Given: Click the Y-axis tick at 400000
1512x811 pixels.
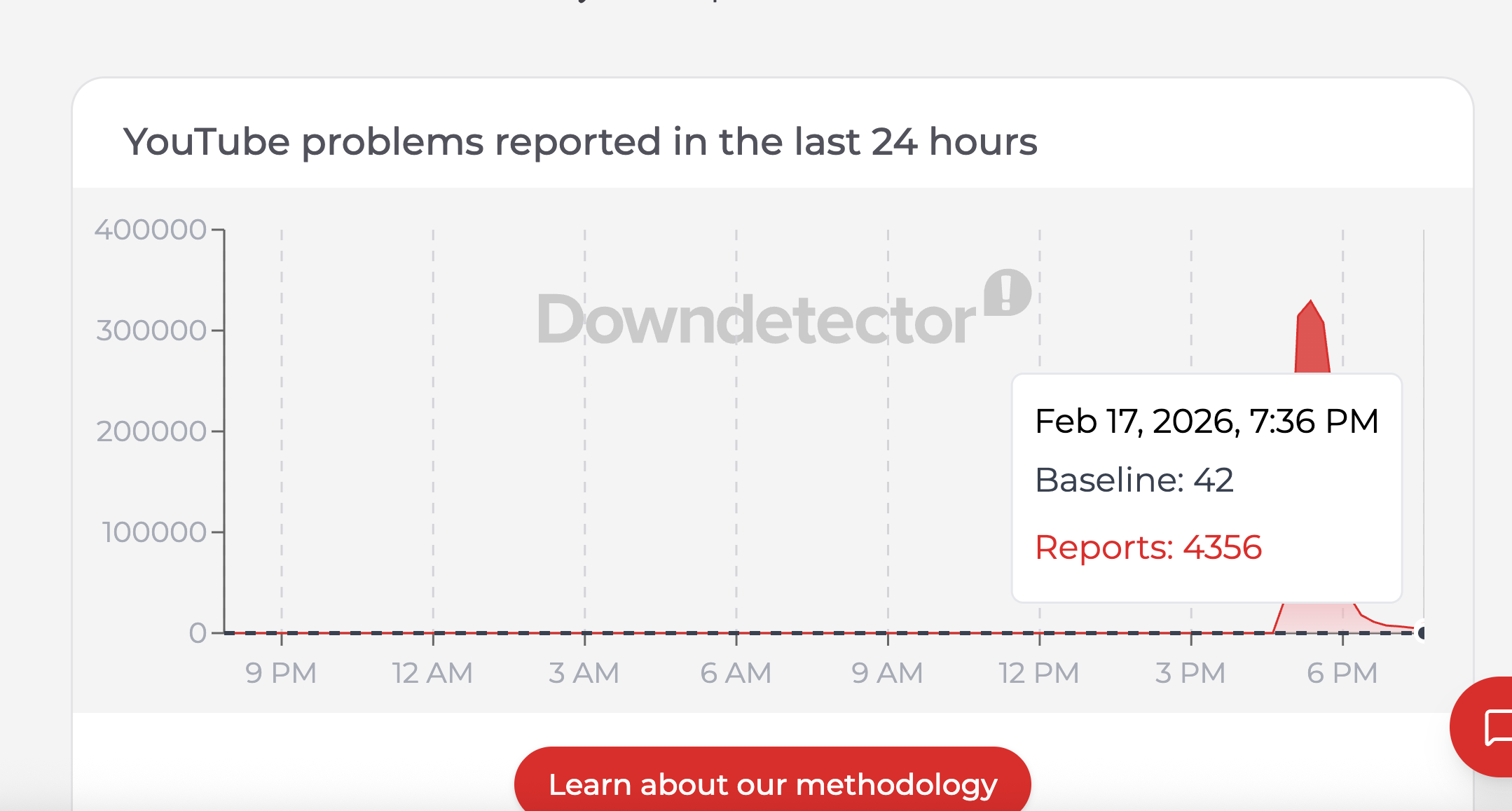Looking at the screenshot, I should [149, 229].
